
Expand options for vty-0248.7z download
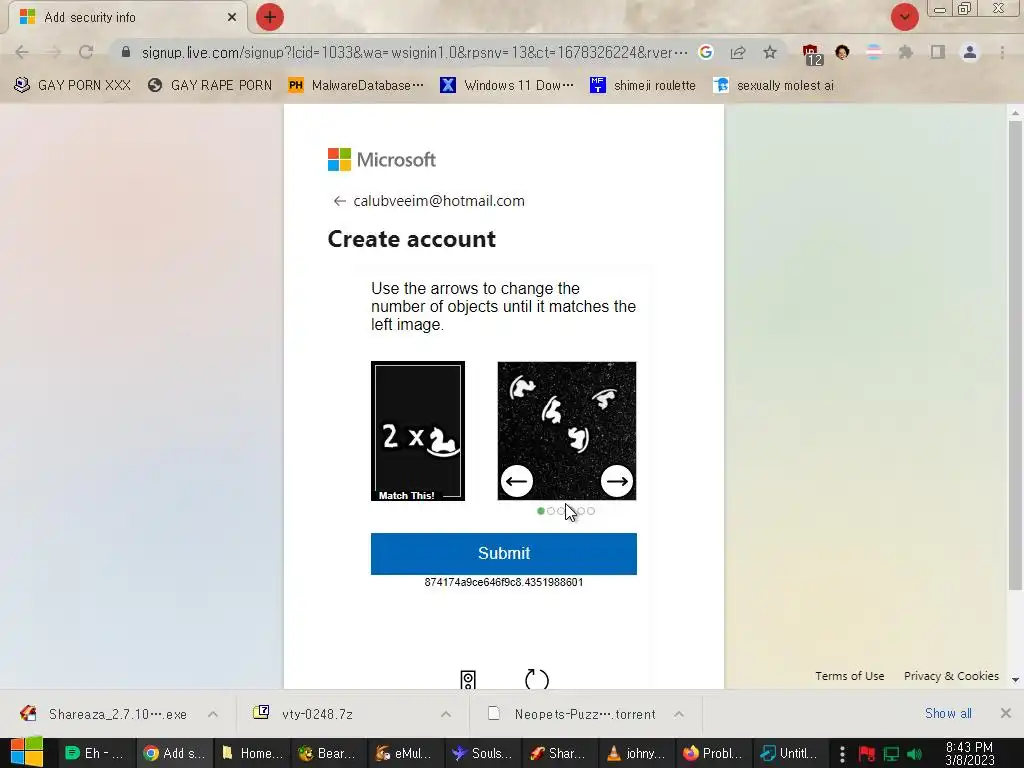(446, 714)
